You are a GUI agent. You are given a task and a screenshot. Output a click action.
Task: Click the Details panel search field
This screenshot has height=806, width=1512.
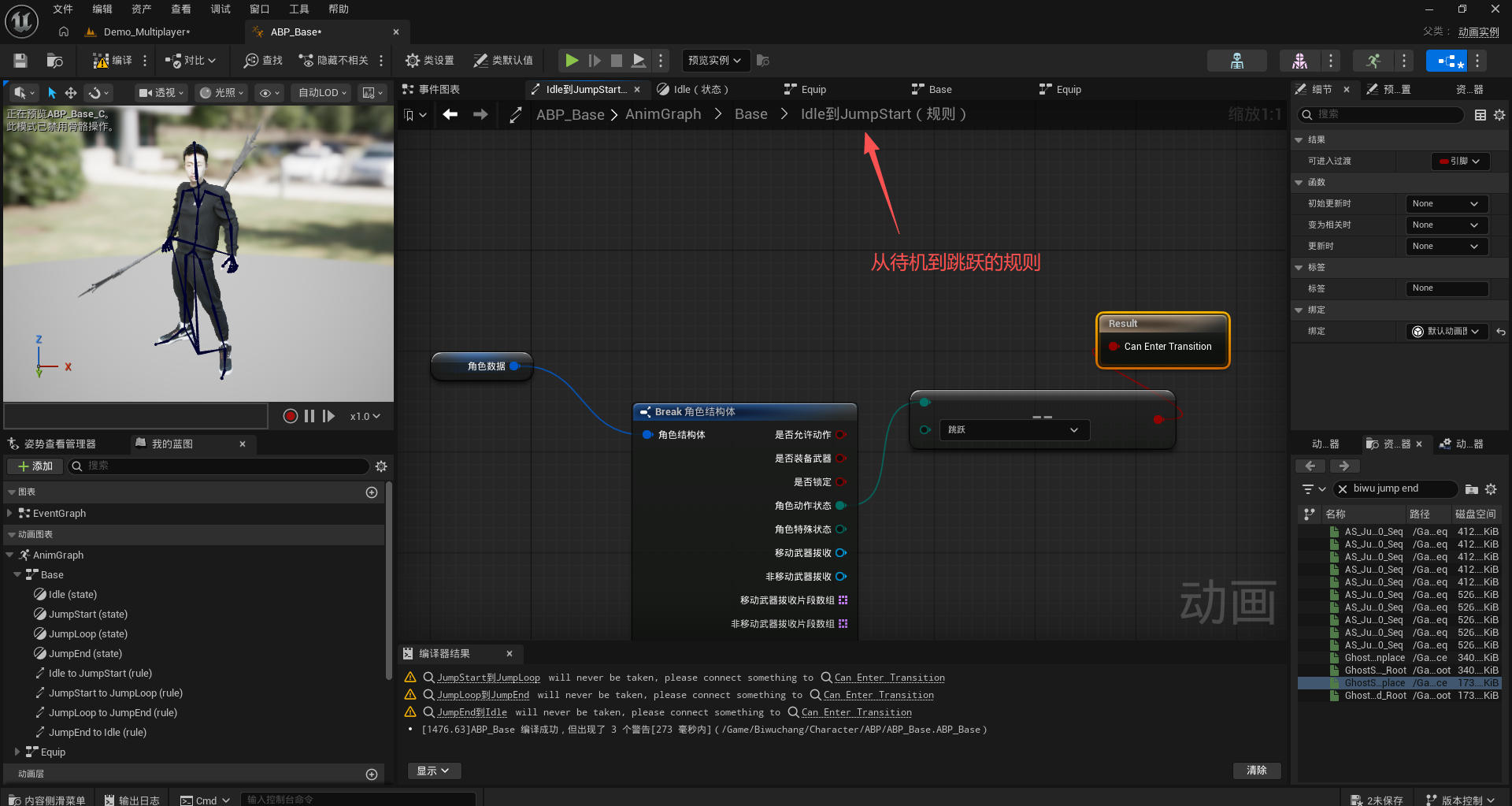click(1381, 115)
